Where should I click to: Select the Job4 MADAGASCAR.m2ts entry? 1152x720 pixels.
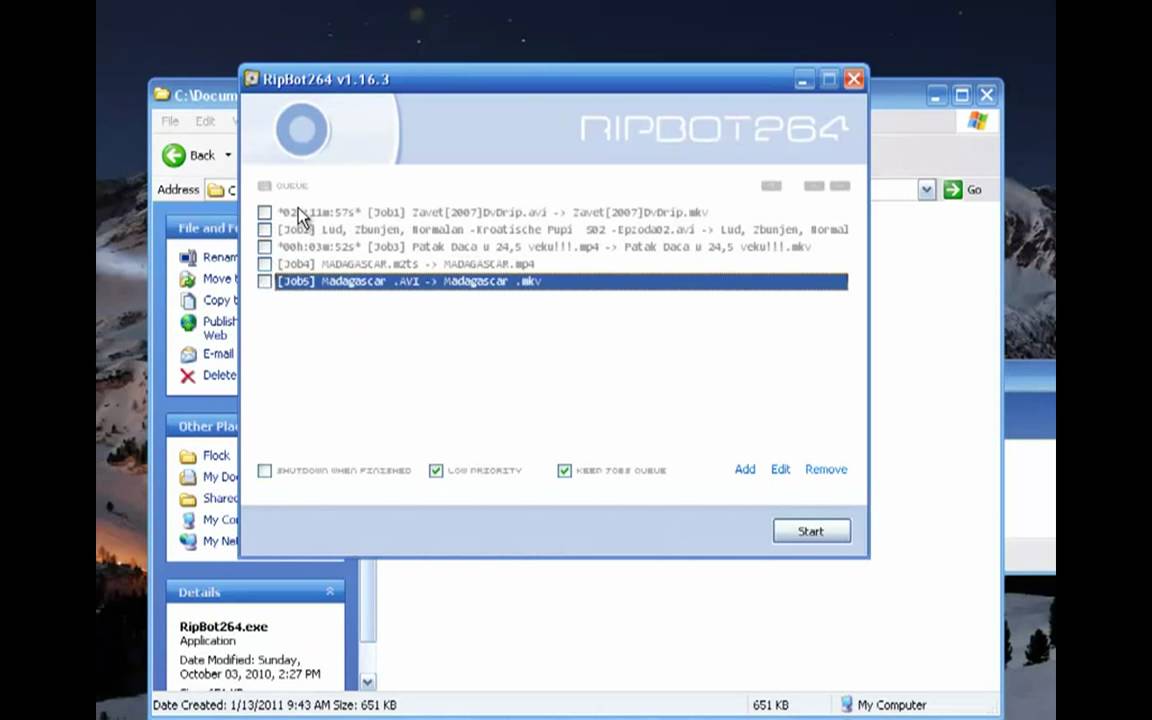pos(561,264)
